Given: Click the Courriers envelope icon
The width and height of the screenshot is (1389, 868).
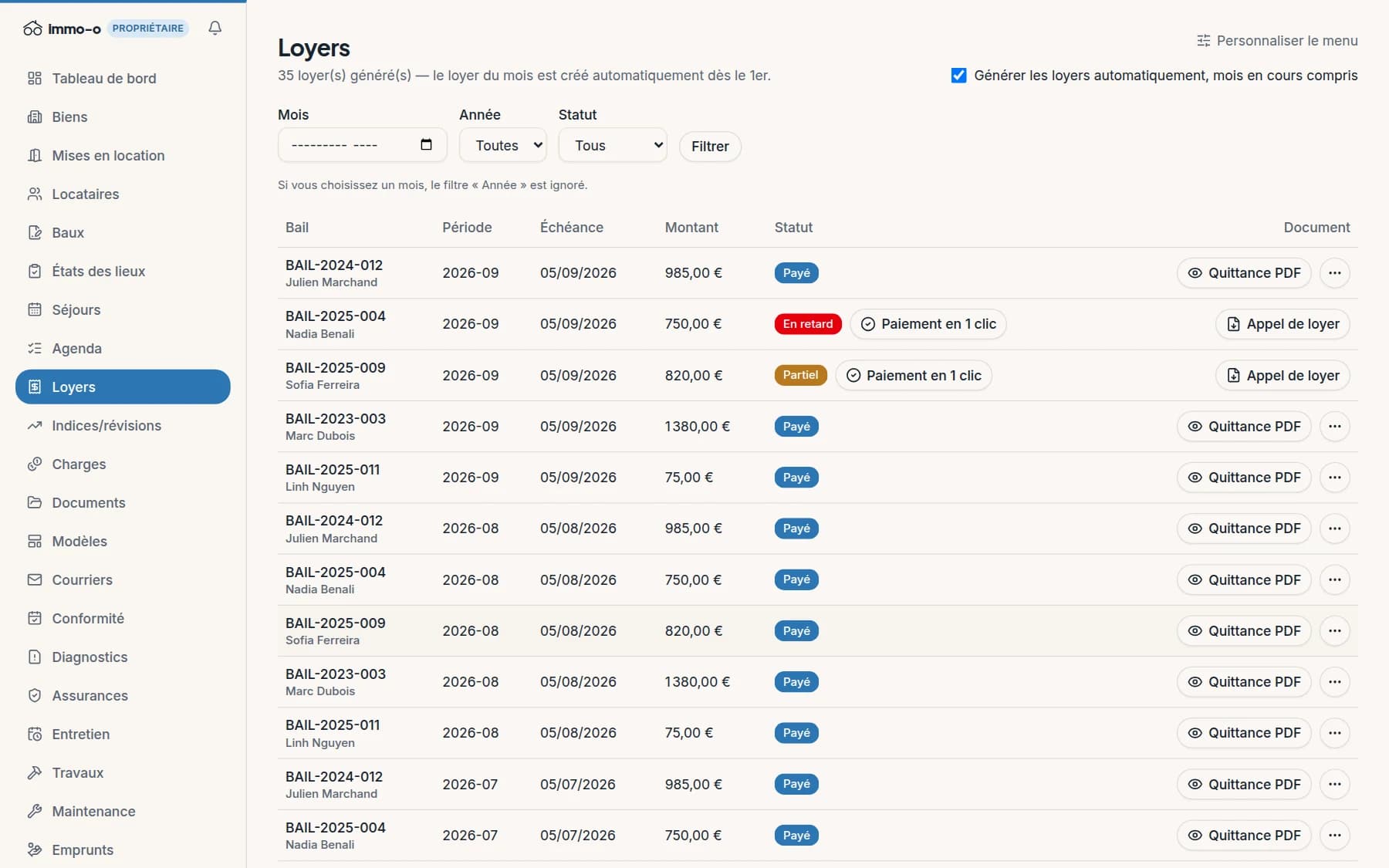Looking at the screenshot, I should [x=35, y=579].
